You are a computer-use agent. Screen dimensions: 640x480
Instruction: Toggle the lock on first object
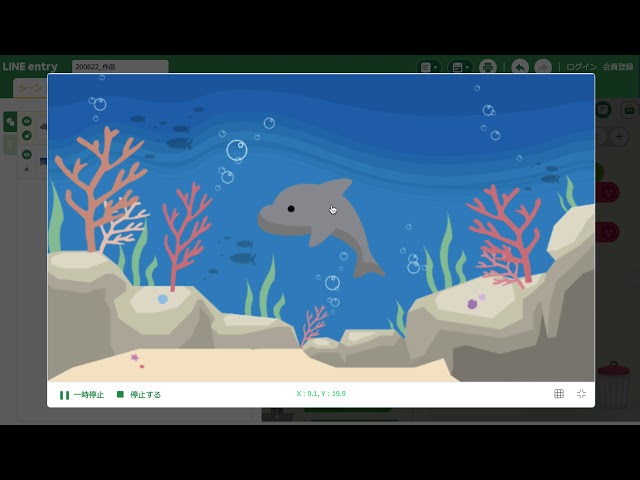(27, 135)
